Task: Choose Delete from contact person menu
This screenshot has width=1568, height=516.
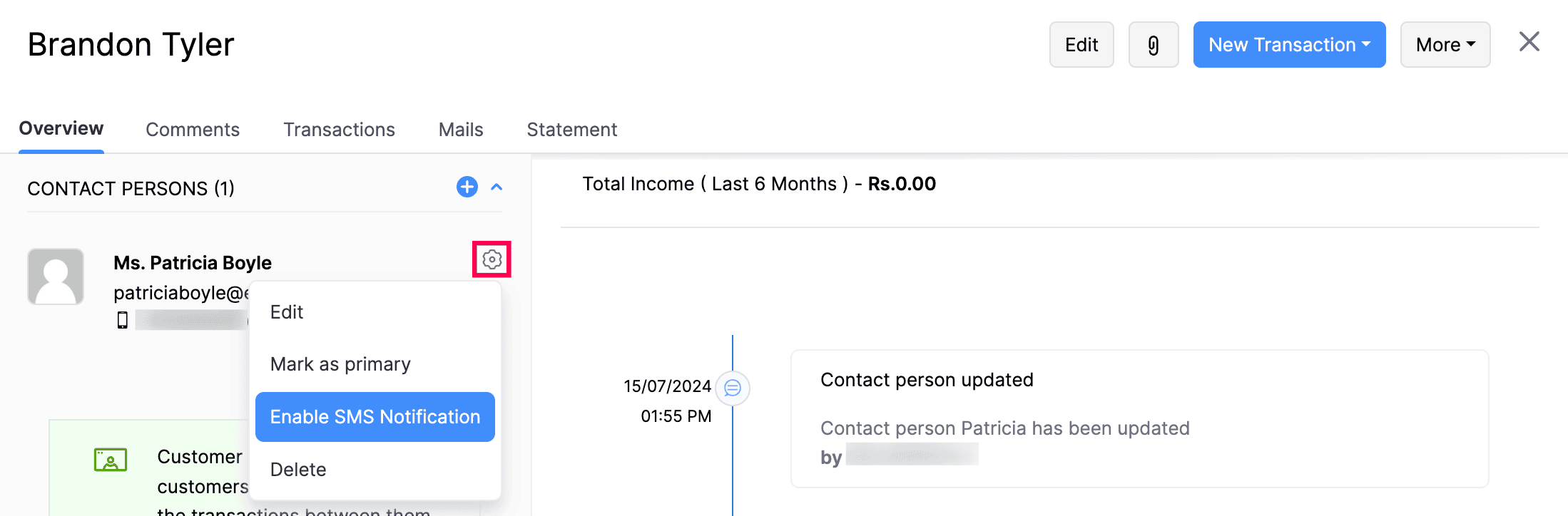Action: coord(298,470)
